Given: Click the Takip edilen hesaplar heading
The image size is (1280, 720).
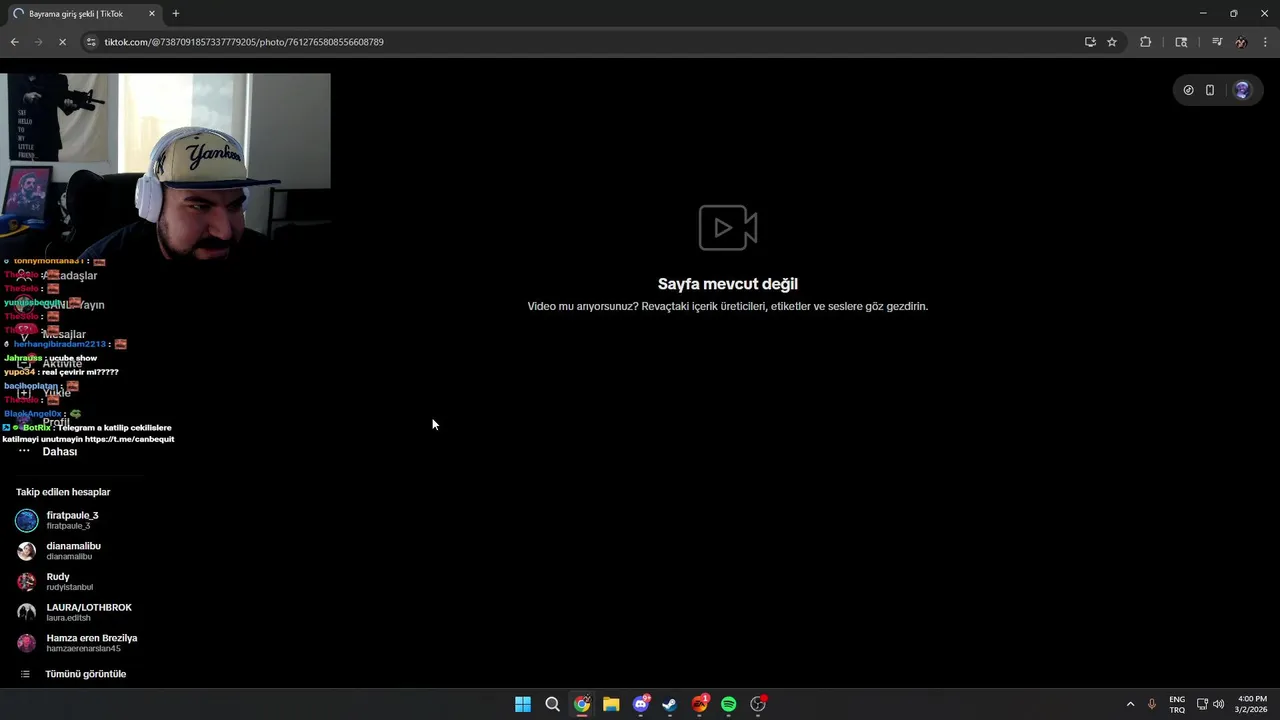Looking at the screenshot, I should click(63, 492).
